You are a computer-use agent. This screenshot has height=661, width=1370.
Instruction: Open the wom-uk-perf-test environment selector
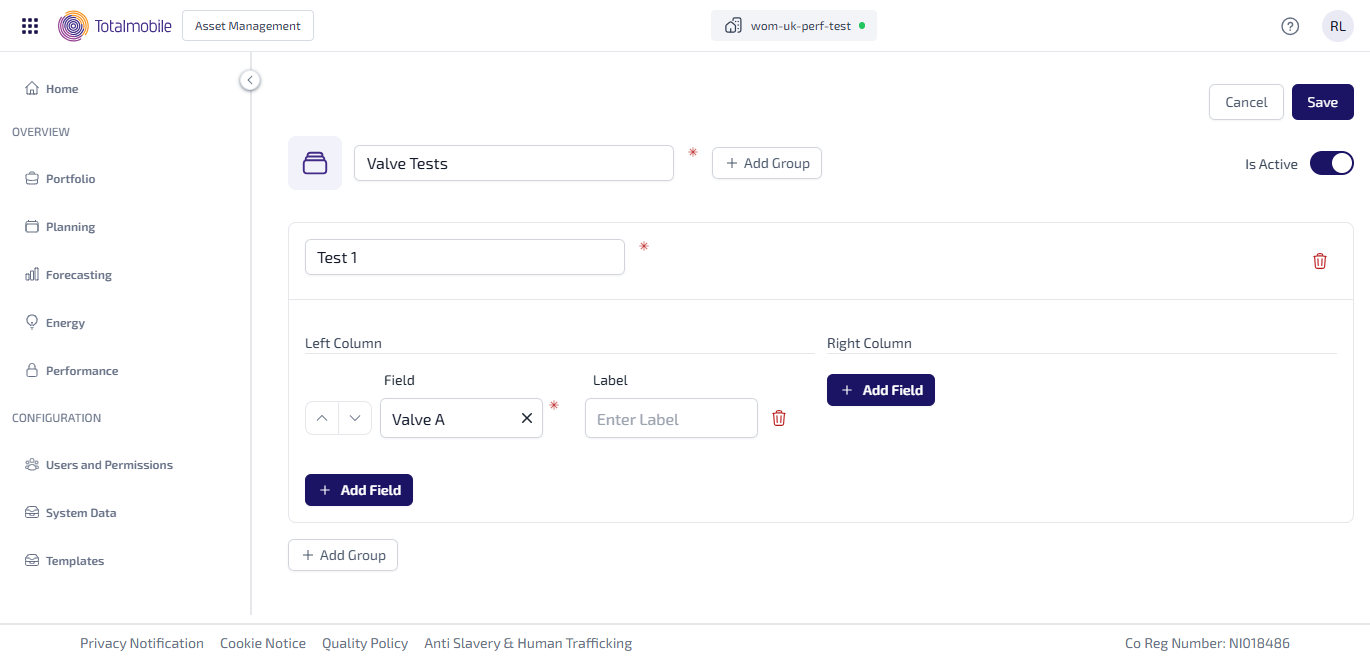tap(794, 26)
